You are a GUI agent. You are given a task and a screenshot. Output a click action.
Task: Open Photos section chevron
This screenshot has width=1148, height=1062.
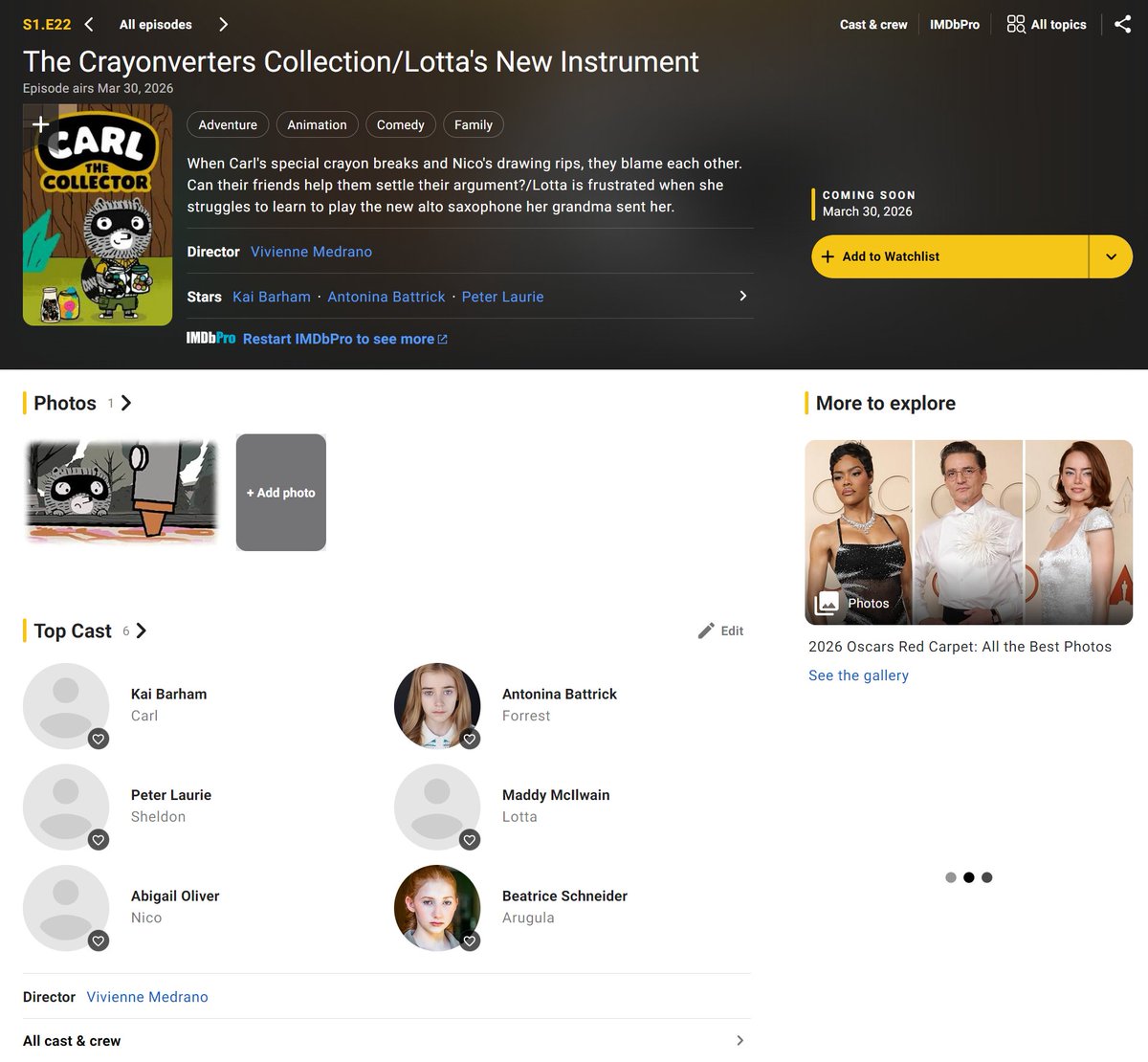(x=126, y=403)
